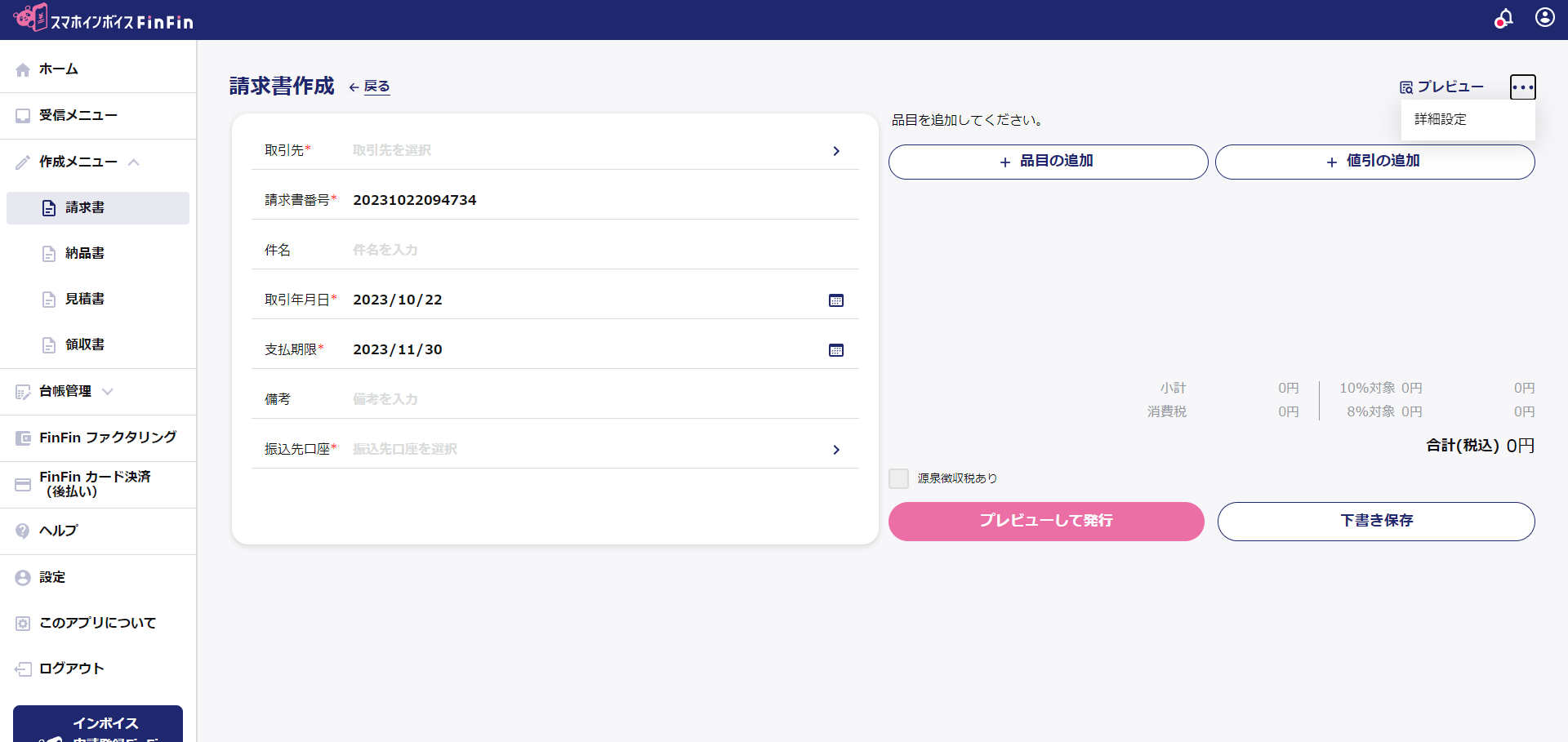Click the 下書き保存 button
This screenshot has width=1568, height=742.
coord(1376,521)
